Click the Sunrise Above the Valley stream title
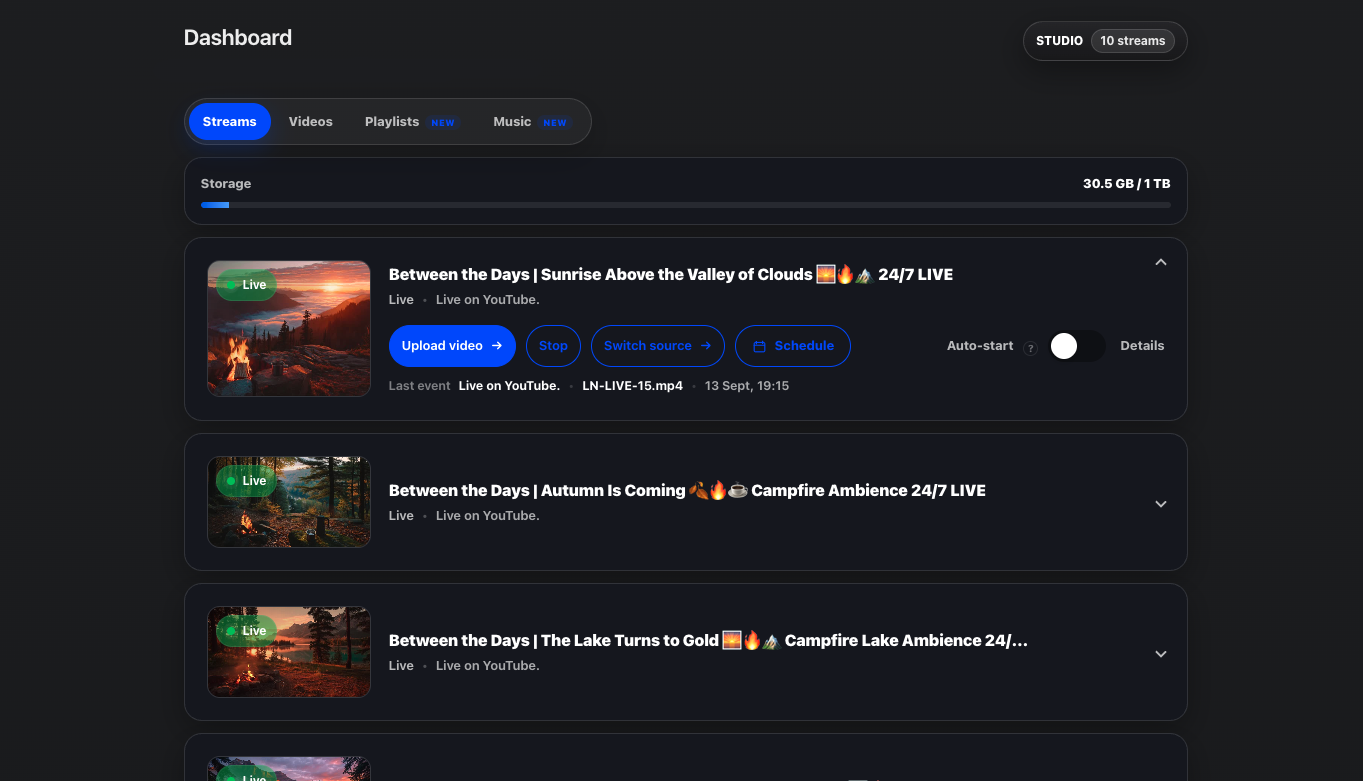Viewport: 1363px width, 781px height. tap(670, 274)
